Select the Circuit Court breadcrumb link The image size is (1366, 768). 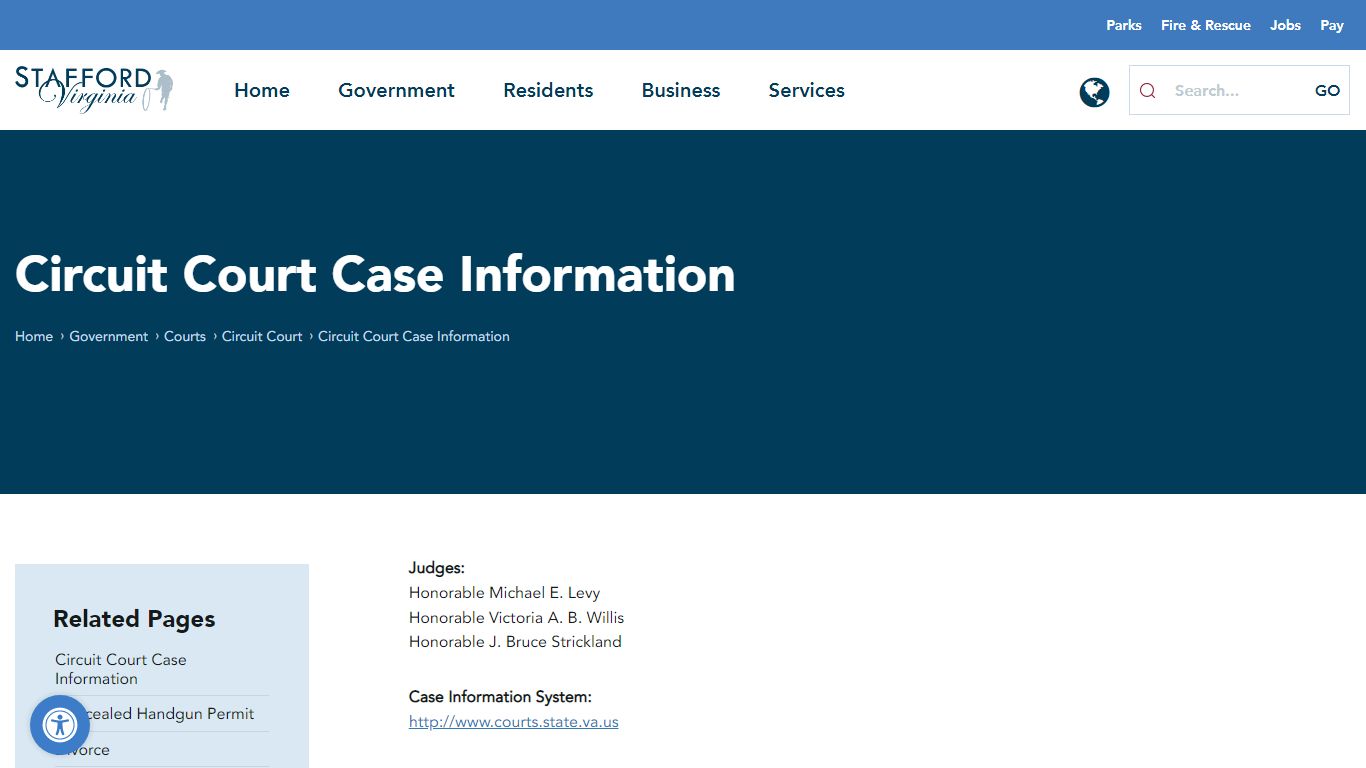click(x=262, y=336)
